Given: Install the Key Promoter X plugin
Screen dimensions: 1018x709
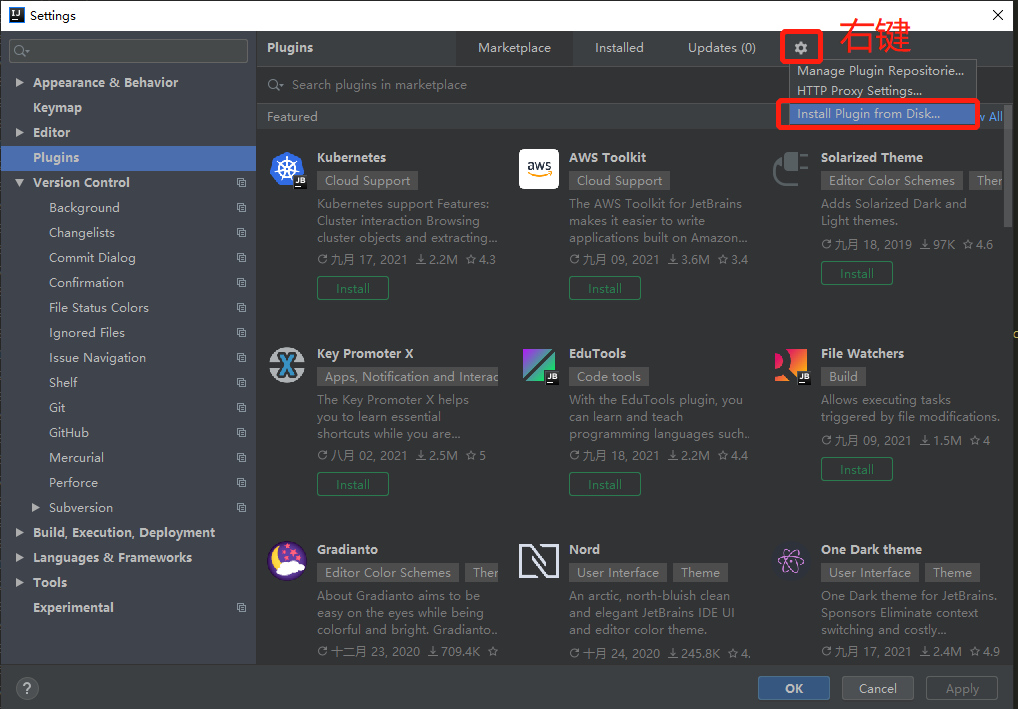Looking at the screenshot, I should point(353,484).
